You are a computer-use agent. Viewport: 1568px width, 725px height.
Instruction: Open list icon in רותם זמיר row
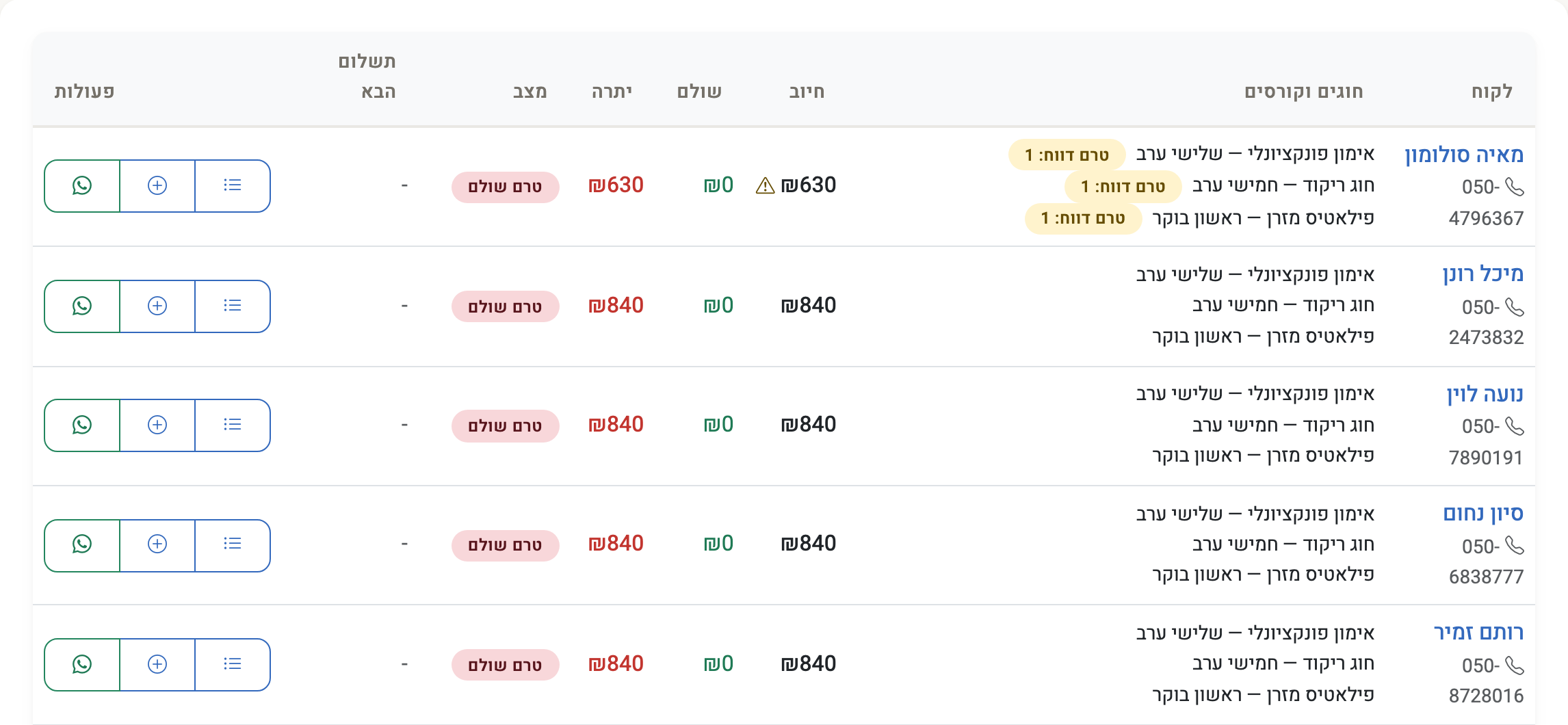click(x=233, y=664)
